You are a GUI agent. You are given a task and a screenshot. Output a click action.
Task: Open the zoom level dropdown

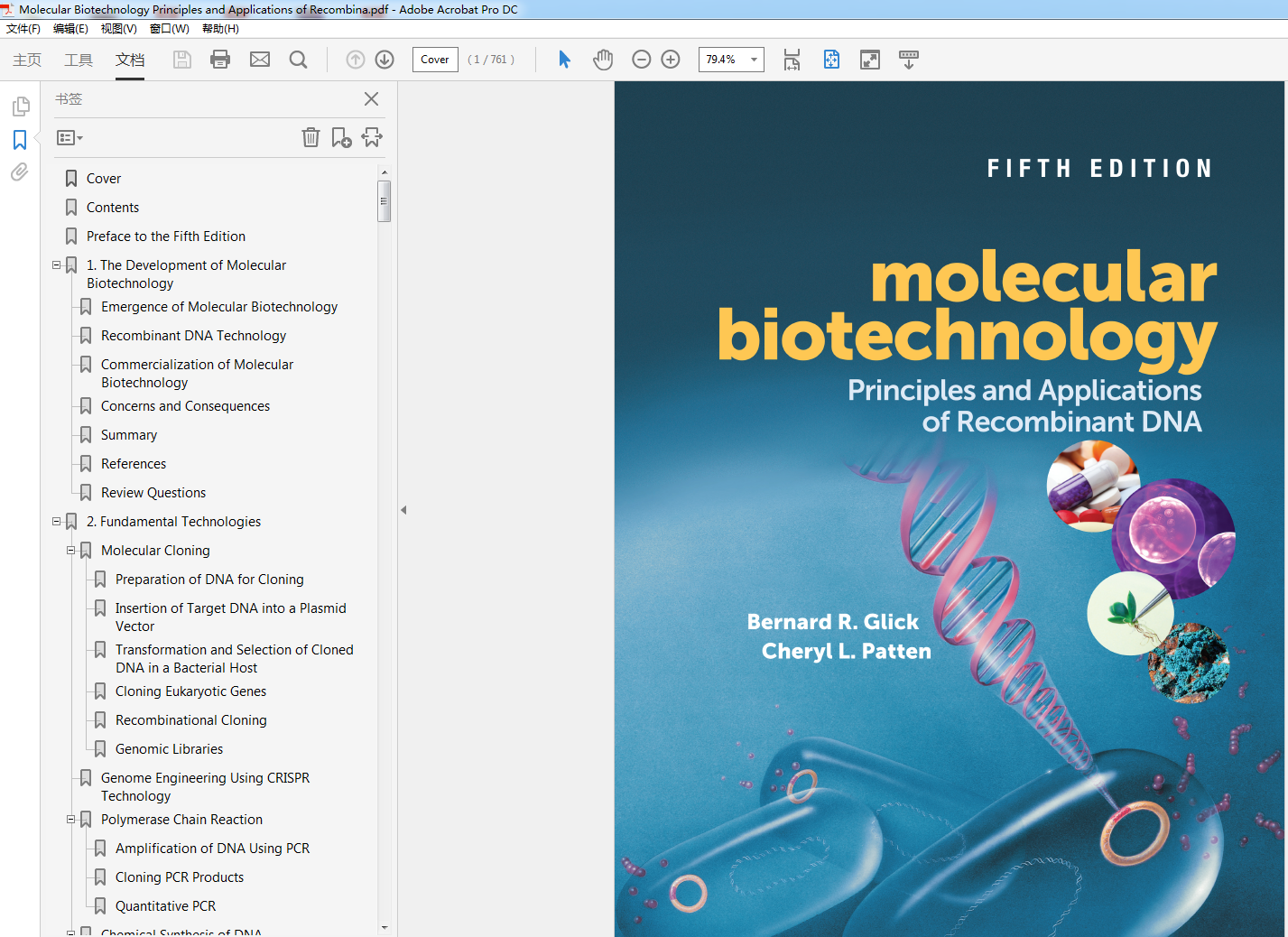pos(754,60)
